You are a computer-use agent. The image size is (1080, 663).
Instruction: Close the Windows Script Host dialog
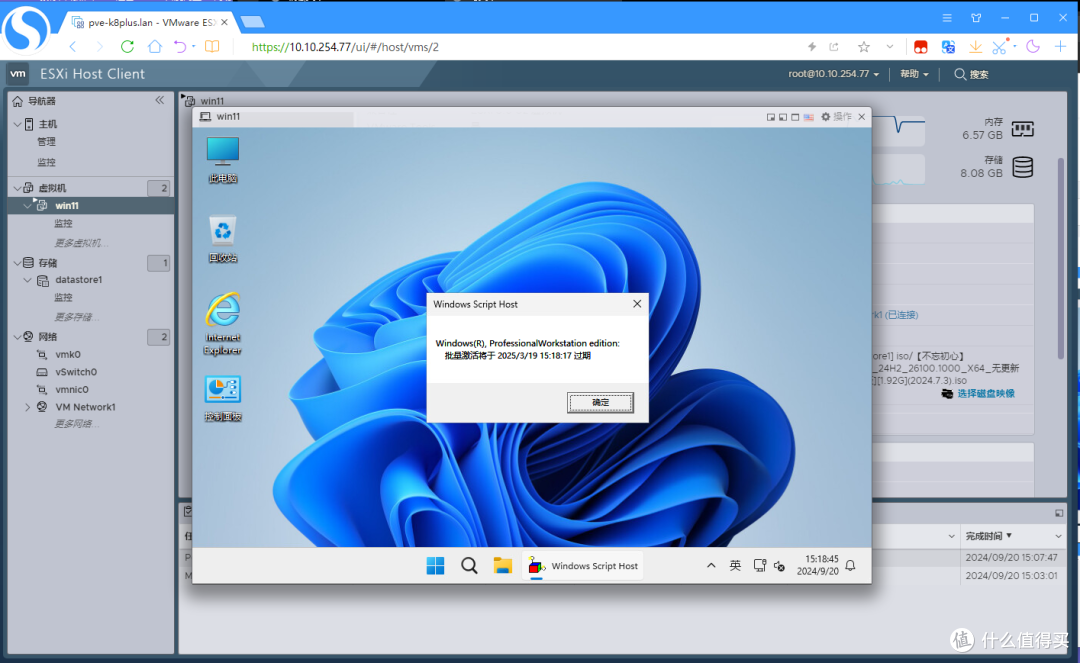pyautogui.click(x=637, y=304)
